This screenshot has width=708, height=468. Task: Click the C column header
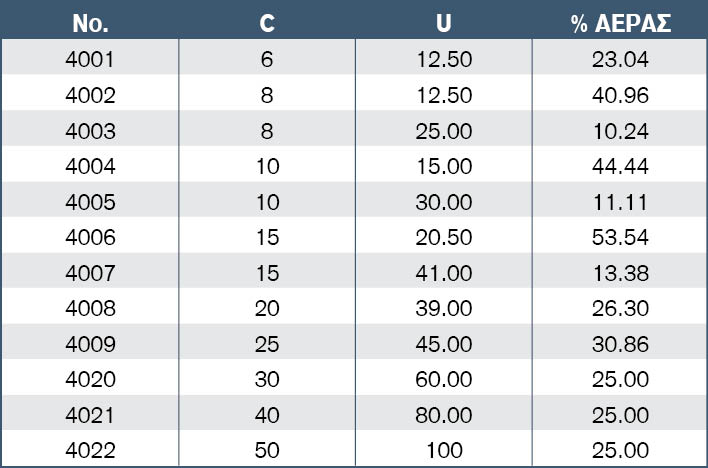pyautogui.click(x=267, y=23)
